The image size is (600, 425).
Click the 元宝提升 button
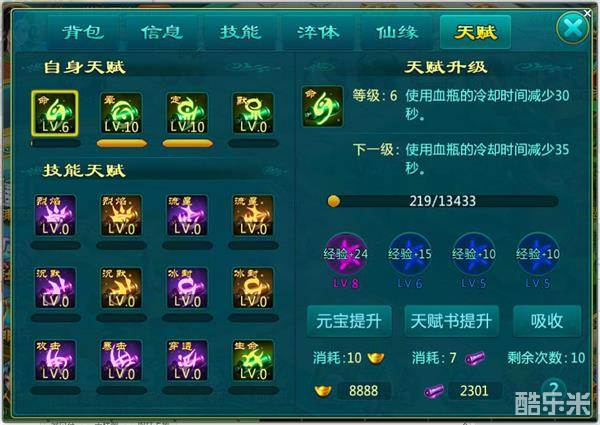coord(349,321)
